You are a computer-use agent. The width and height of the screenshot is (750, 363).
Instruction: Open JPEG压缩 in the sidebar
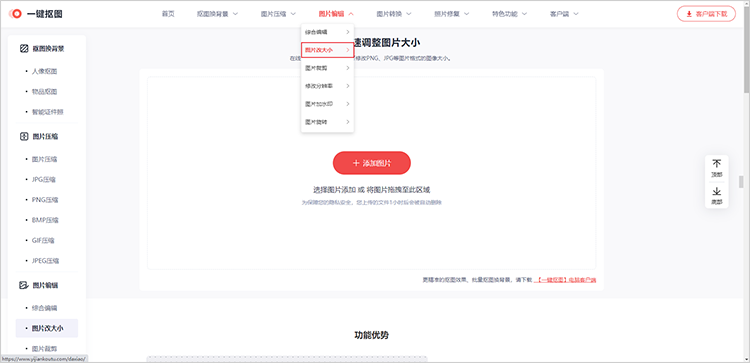pyautogui.click(x=45, y=261)
